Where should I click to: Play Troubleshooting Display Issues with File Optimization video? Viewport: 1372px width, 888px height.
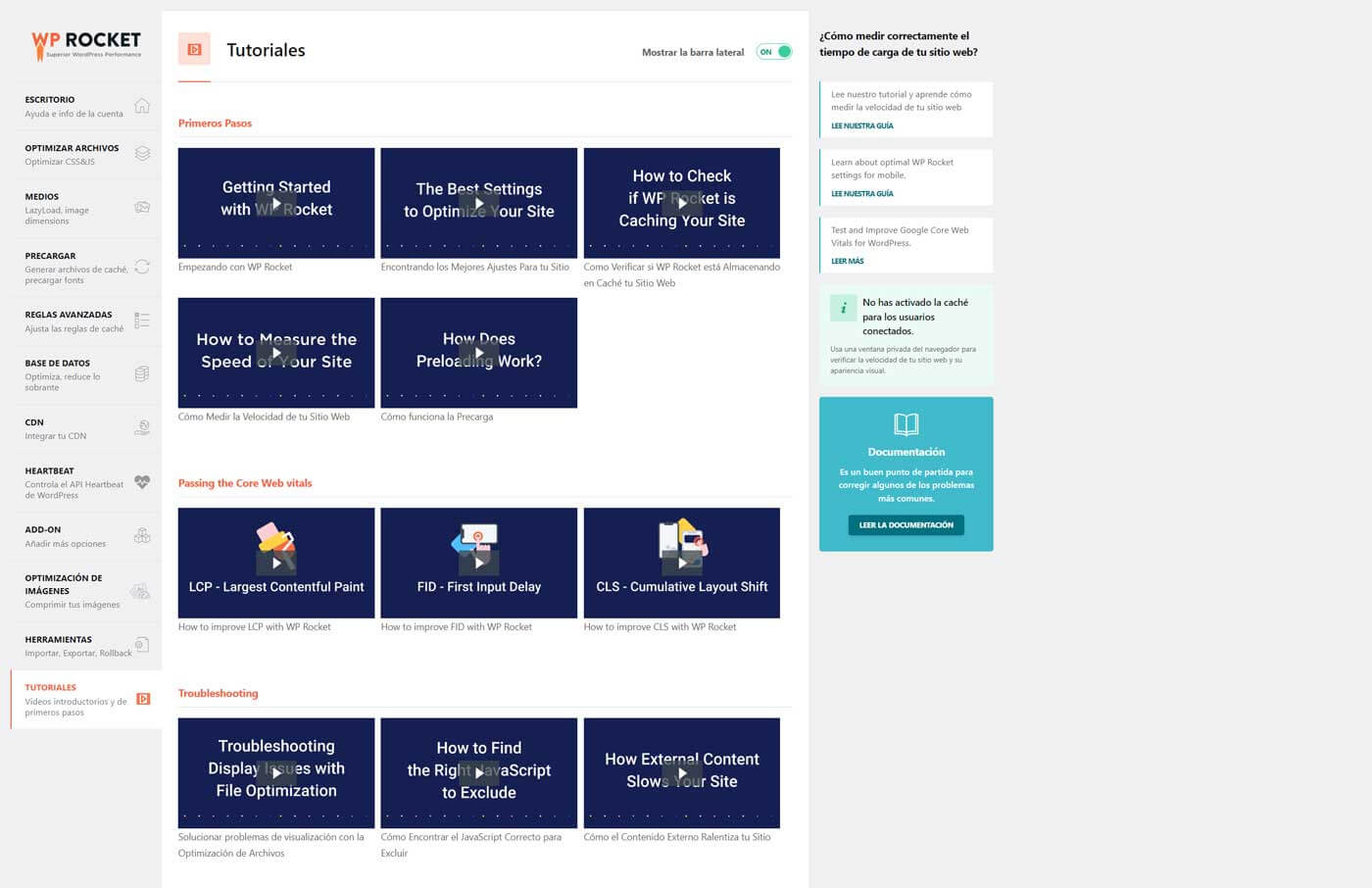(276, 773)
